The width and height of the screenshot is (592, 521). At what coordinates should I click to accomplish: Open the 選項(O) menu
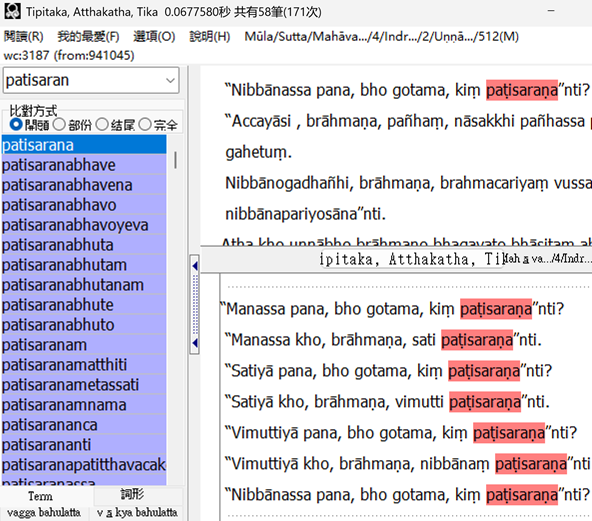tap(154, 37)
